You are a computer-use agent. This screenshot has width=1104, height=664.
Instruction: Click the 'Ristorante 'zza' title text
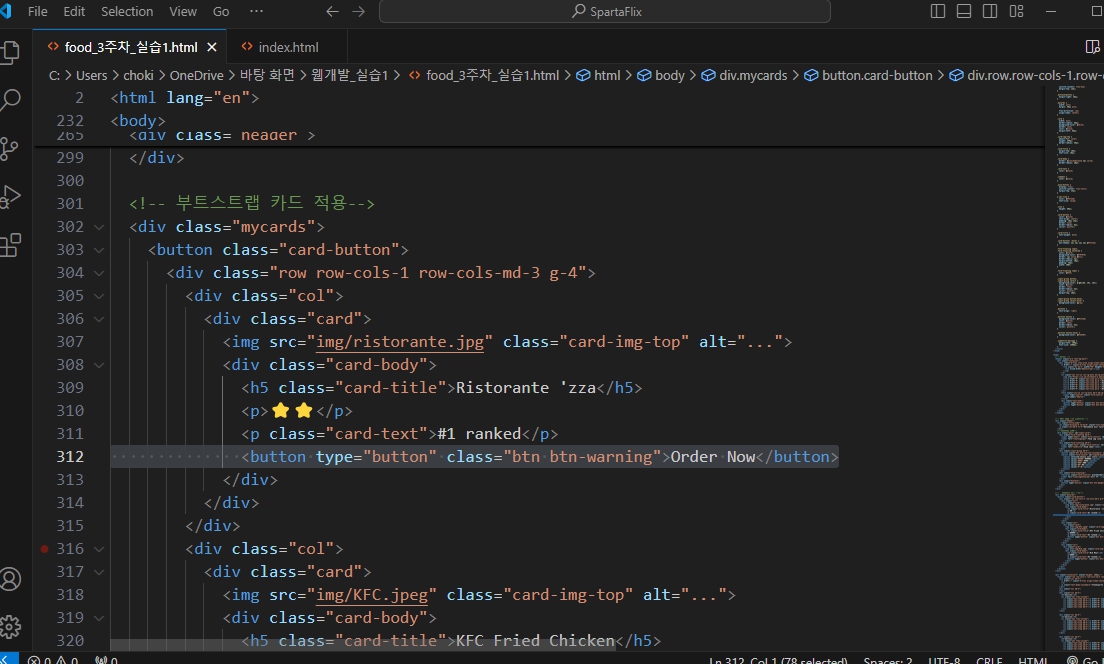point(526,387)
